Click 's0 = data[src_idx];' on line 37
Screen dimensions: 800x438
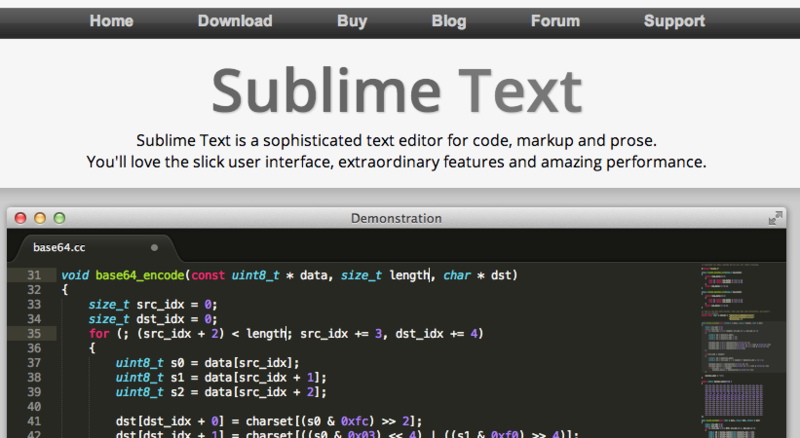[235, 363]
